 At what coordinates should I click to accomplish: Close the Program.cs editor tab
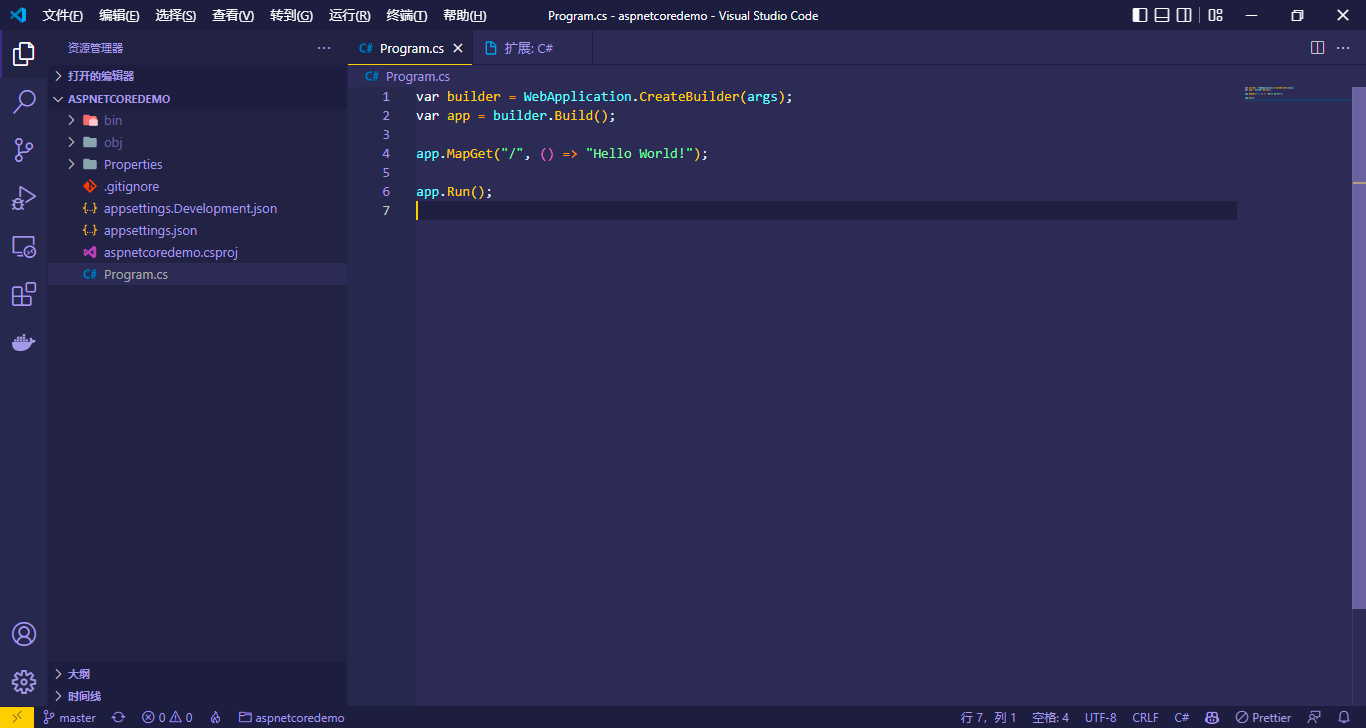click(458, 48)
